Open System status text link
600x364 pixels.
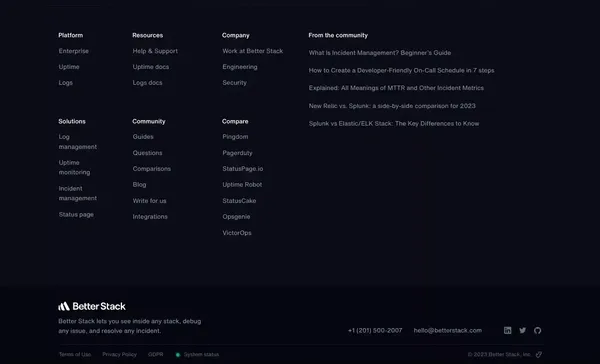click(x=201, y=354)
